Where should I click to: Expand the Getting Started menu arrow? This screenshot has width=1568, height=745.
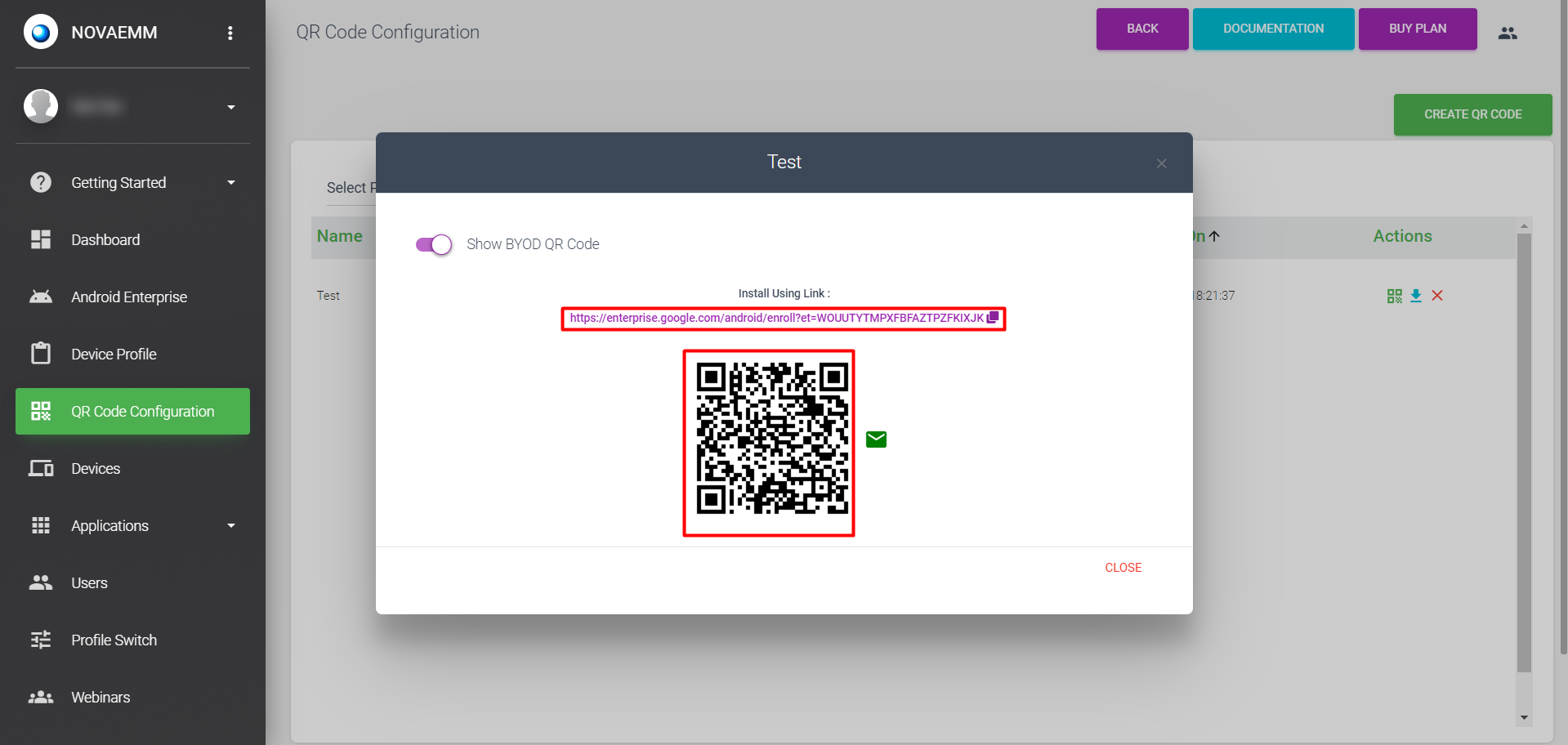coord(231,183)
